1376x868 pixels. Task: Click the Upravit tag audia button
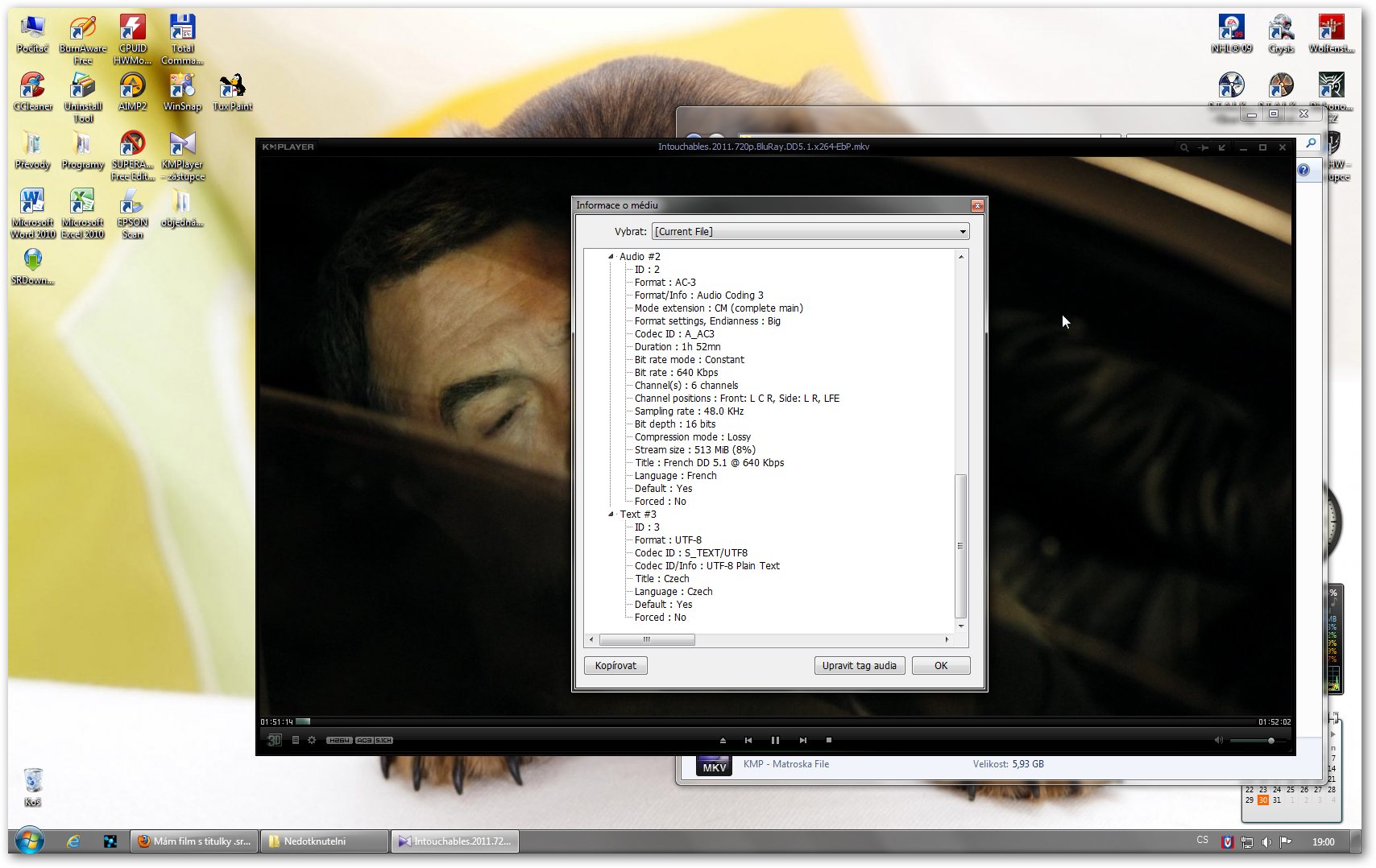tap(860, 666)
